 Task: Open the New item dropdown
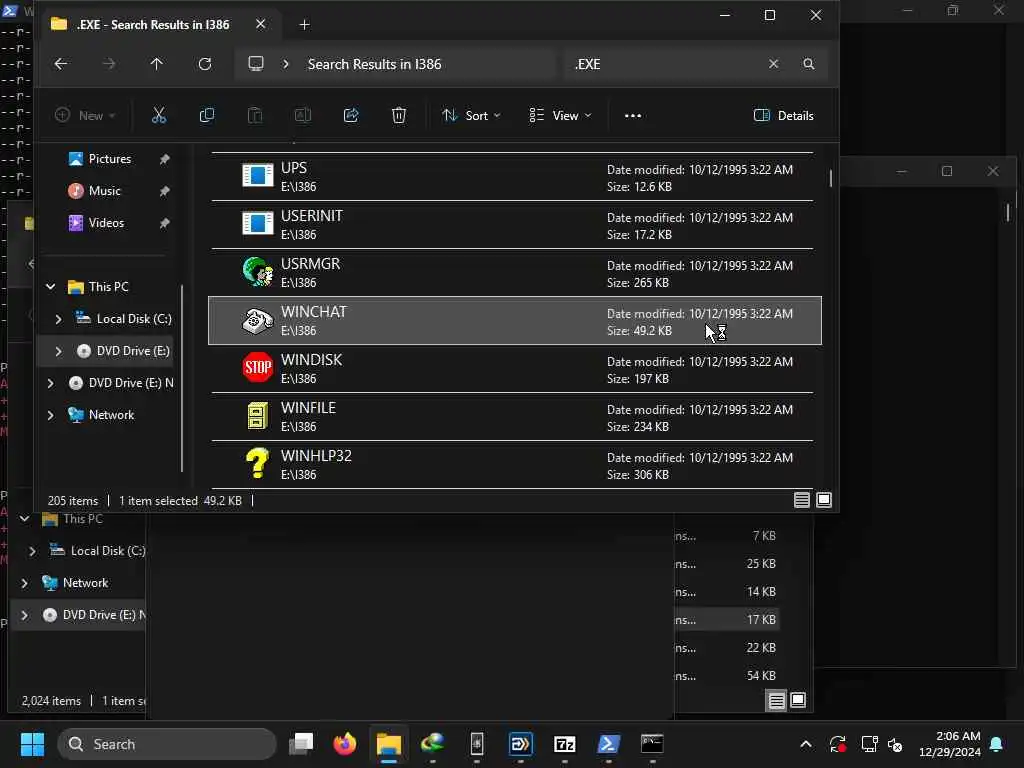[x=85, y=116]
